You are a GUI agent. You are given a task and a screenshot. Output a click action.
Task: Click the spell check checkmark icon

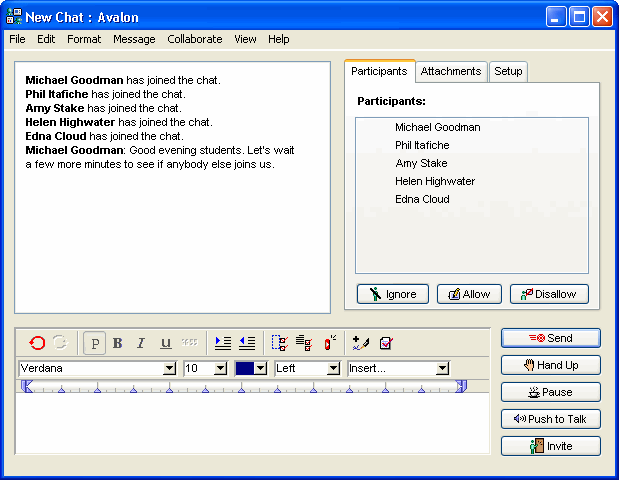386,343
